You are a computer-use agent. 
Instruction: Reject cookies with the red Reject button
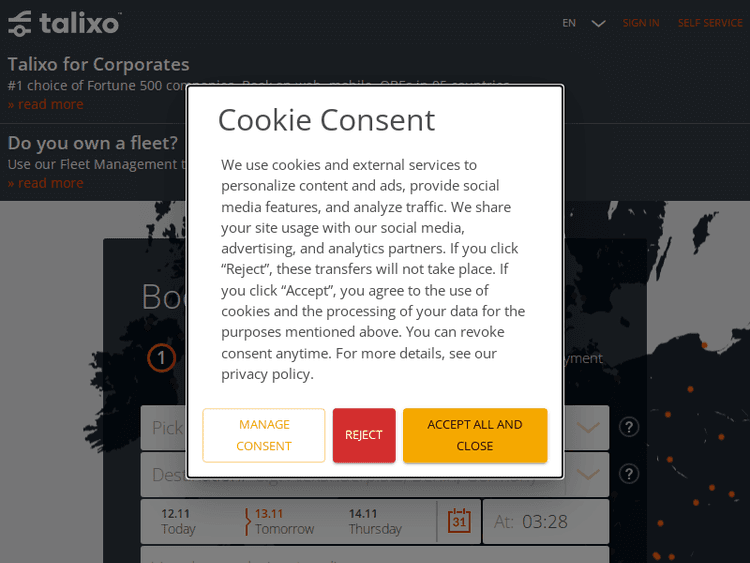[x=364, y=435]
